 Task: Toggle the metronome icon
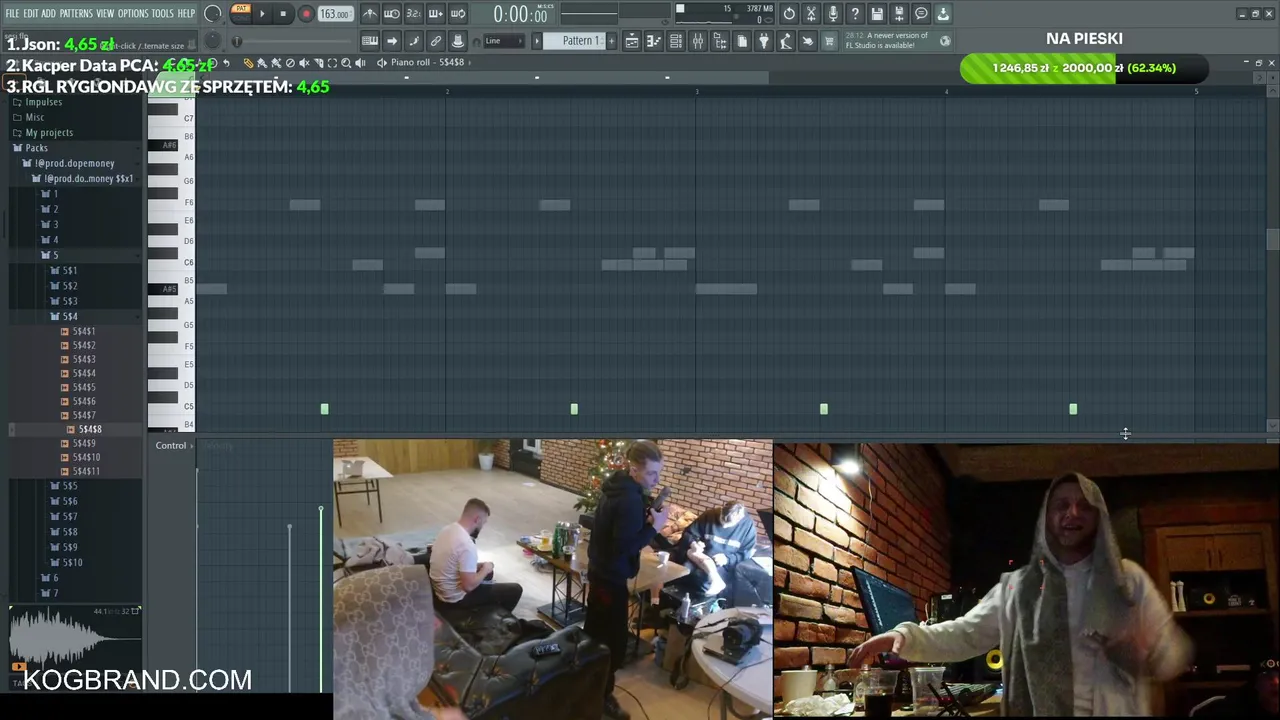coord(370,14)
